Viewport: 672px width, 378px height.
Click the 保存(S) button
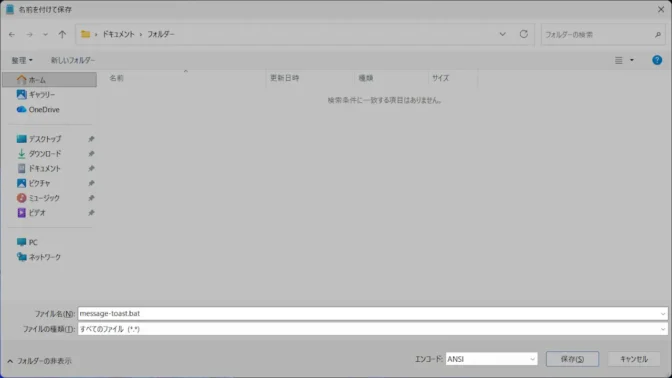pyautogui.click(x=572, y=359)
